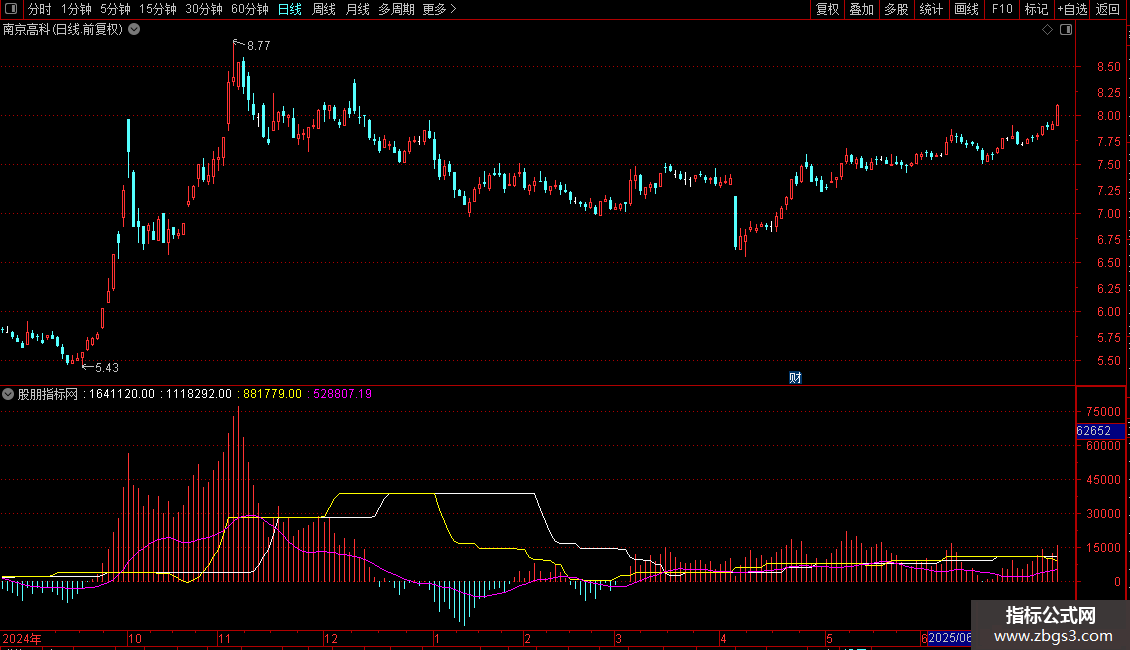Viewport: 1130px width, 650px height.
Task: Click the 多股 multi-stock button
Action: (x=896, y=9)
